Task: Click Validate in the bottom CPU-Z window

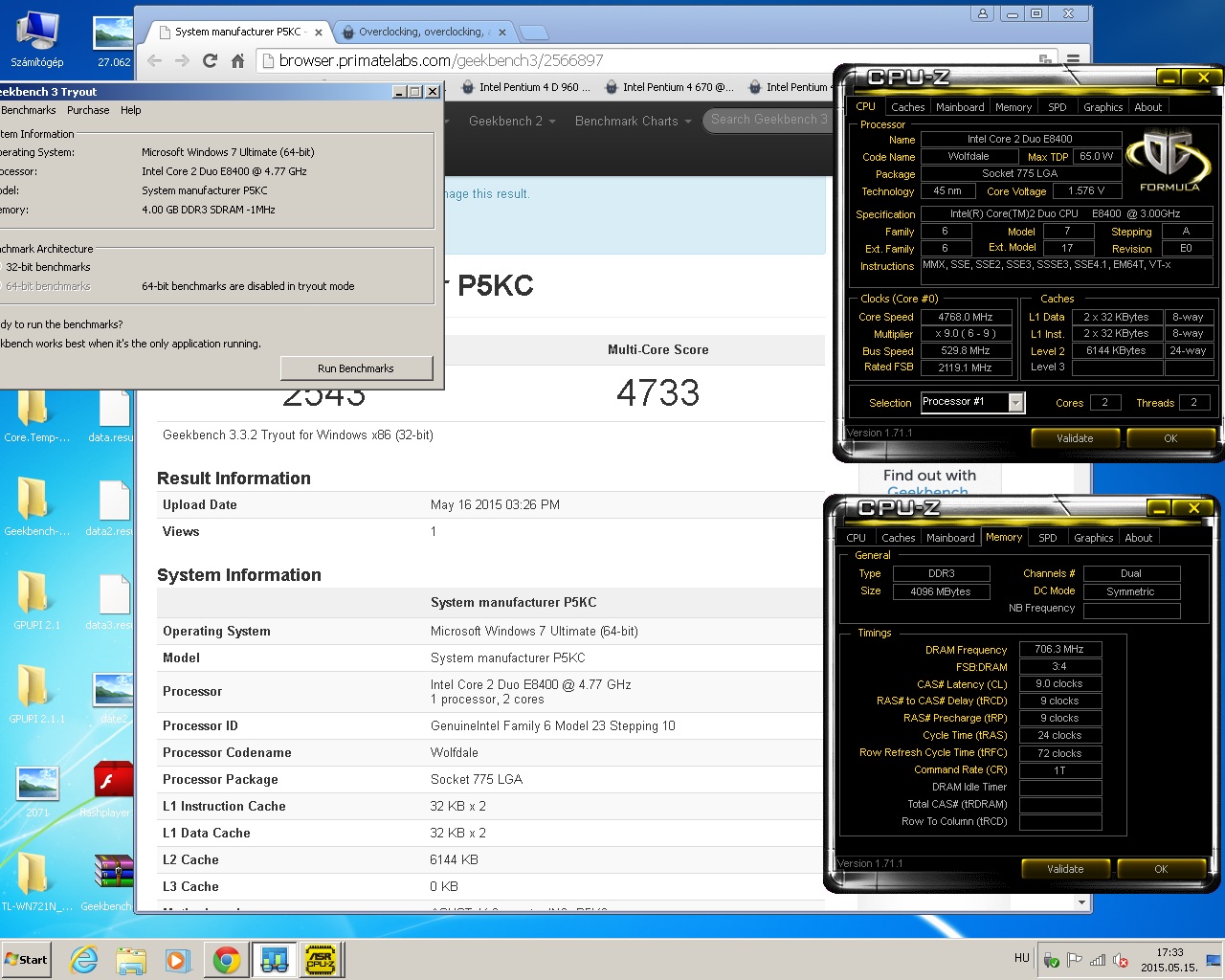Action: tap(1065, 869)
